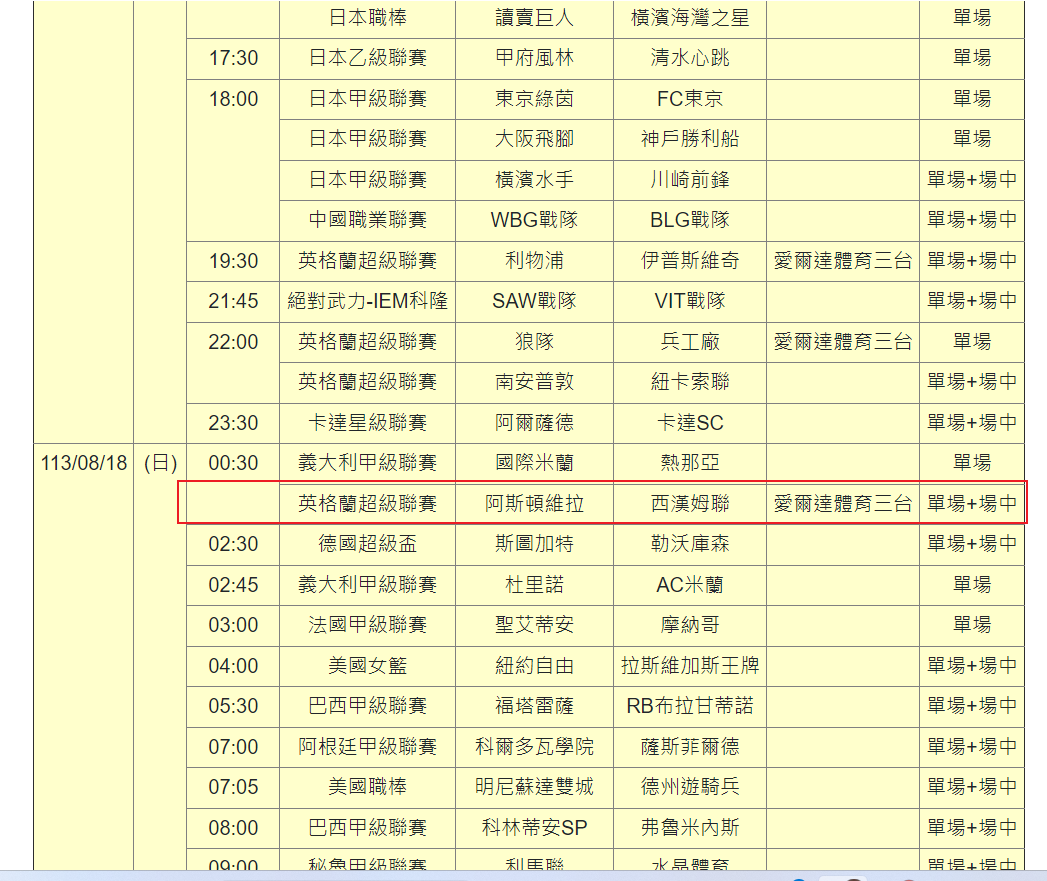Click the 狼隊 home team cell
This screenshot has height=881, width=1047.
pos(534,342)
